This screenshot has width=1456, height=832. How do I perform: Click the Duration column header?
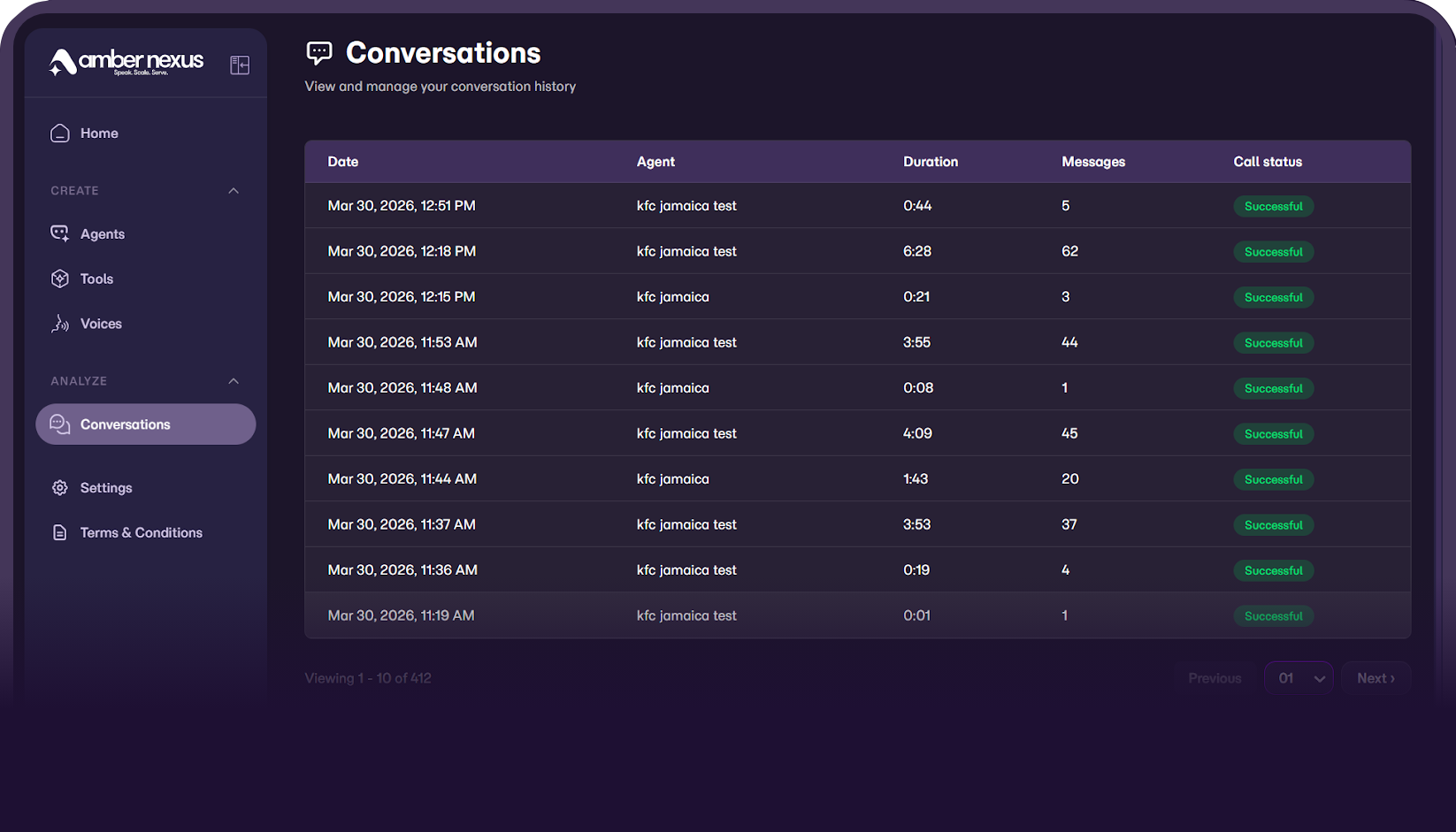pos(931,162)
